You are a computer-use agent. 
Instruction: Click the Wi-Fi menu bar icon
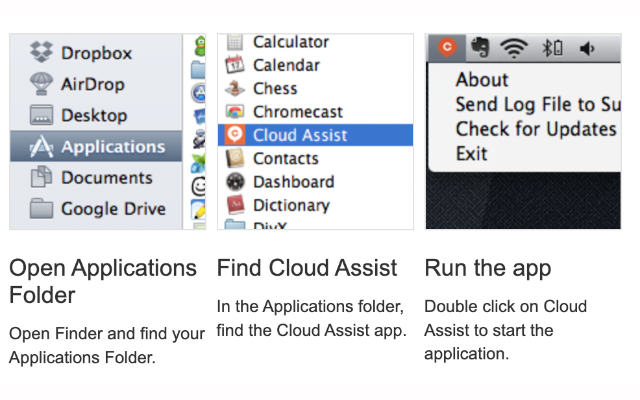[514, 48]
